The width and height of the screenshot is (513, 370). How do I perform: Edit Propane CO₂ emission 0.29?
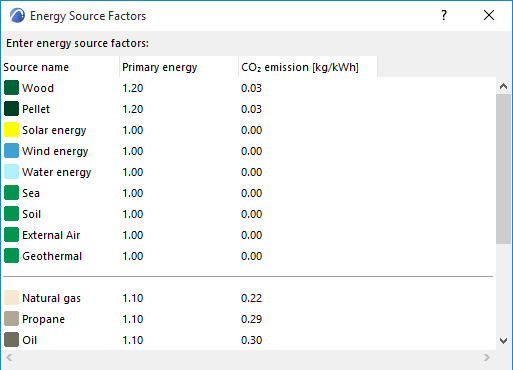point(252,319)
